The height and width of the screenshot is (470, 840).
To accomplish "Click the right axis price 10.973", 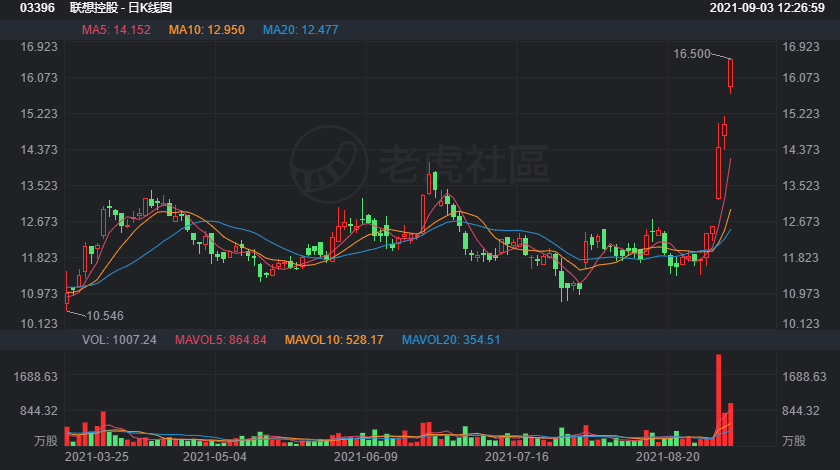I will click(801, 294).
